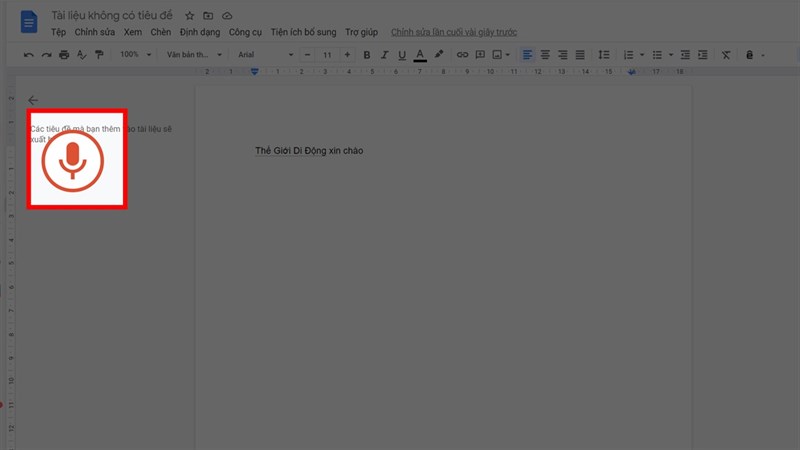Screen dimensions: 800x450
Task: Open the text color picker
Action: 420,55
